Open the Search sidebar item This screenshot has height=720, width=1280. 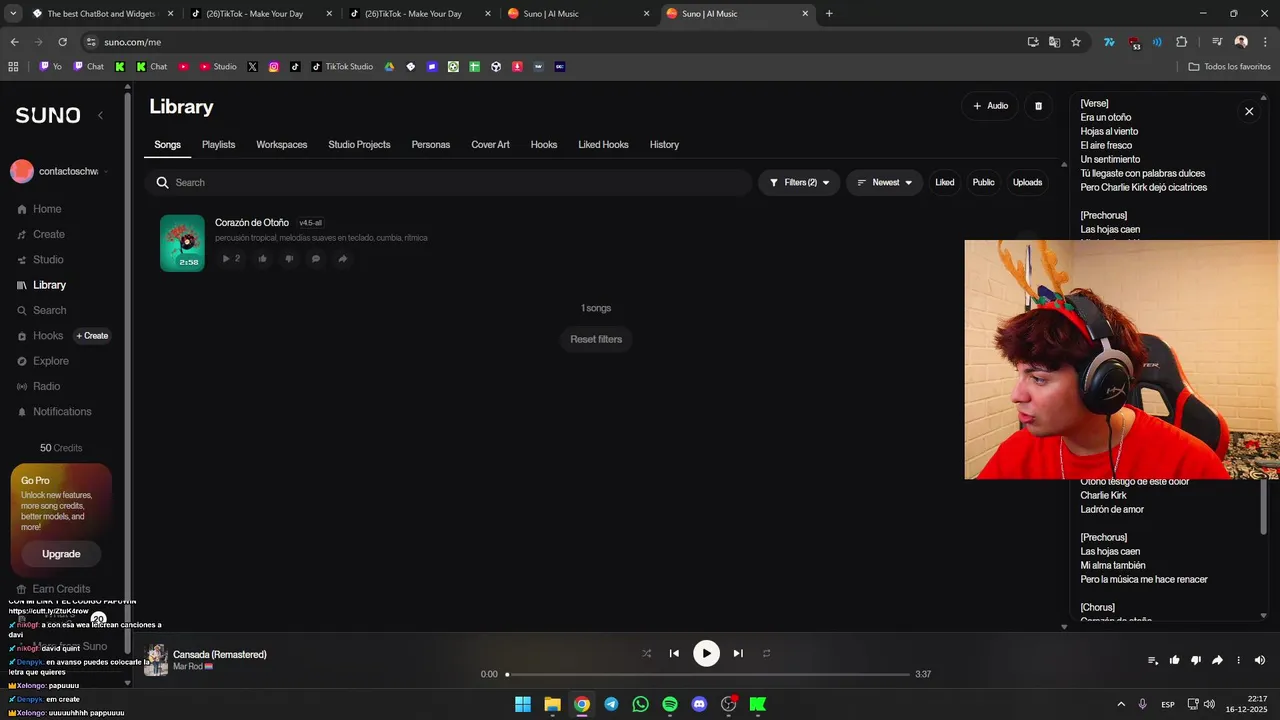tap(41, 310)
